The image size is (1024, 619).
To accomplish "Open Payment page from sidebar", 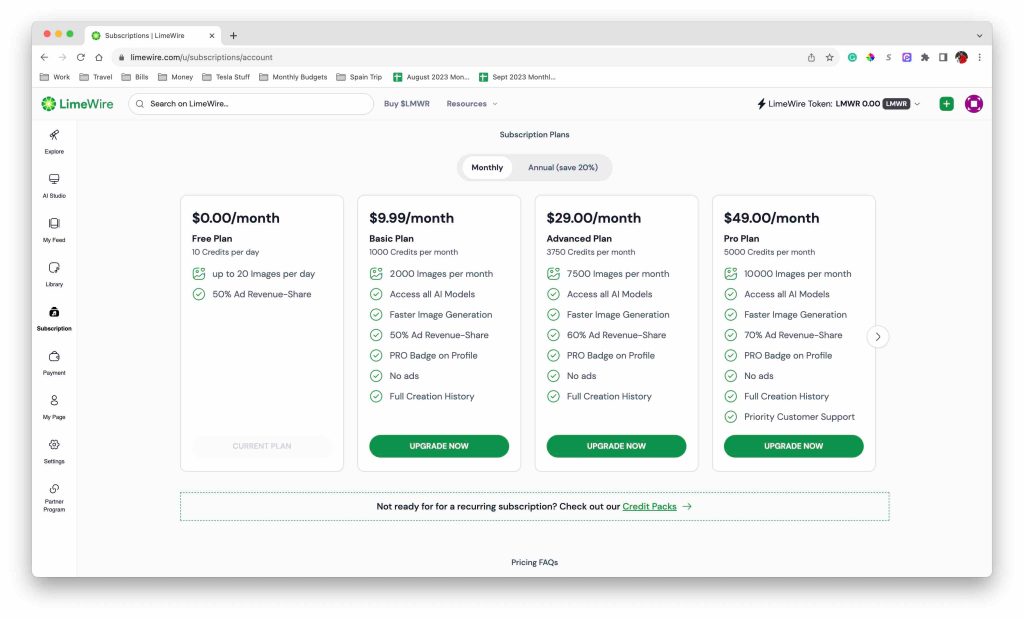I will (x=54, y=361).
